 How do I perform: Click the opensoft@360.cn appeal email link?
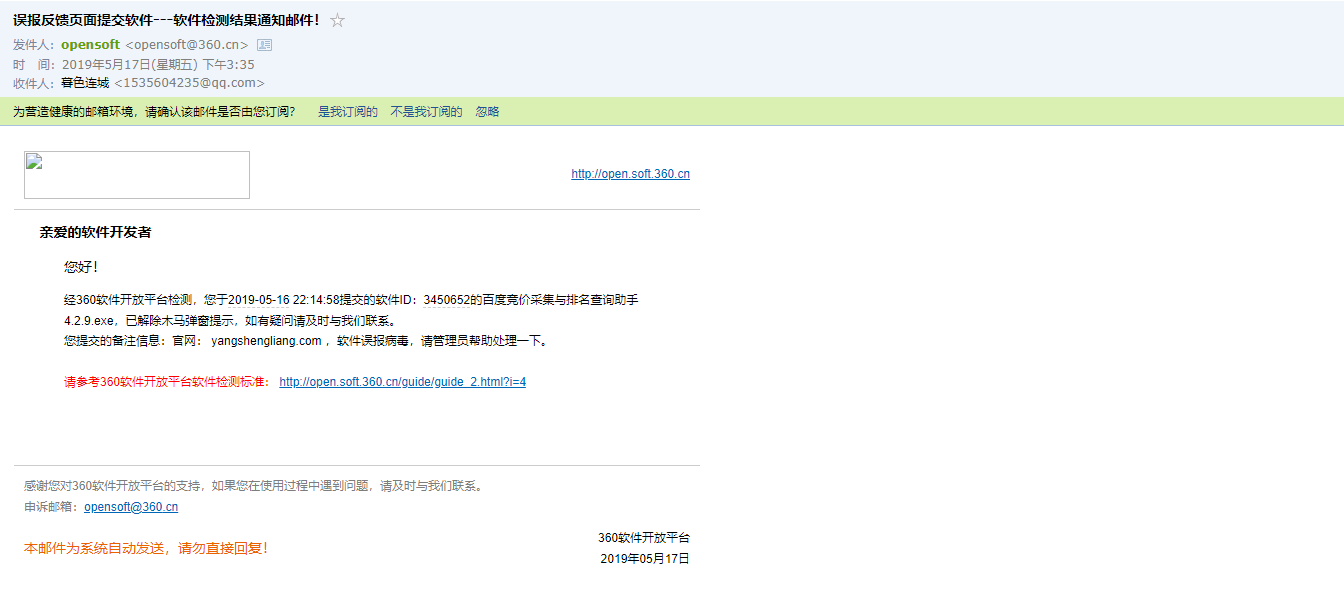(x=131, y=507)
